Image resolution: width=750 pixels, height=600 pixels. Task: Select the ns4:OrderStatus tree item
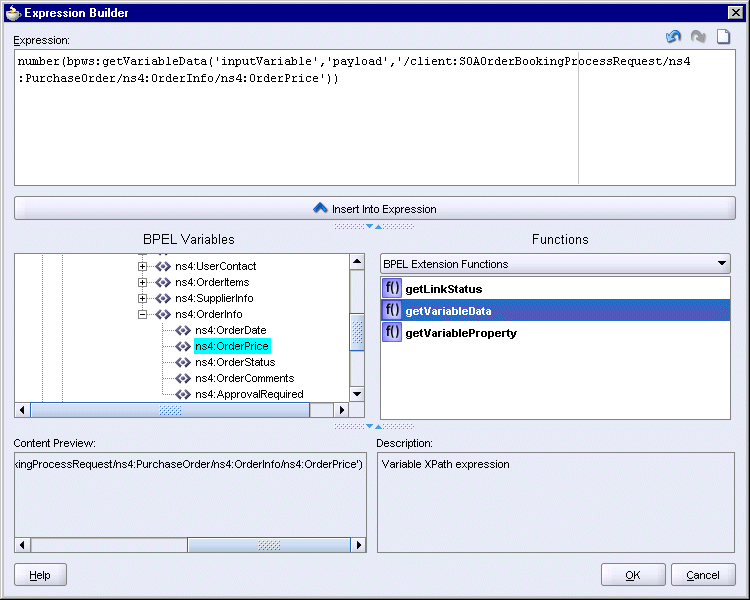coord(235,362)
